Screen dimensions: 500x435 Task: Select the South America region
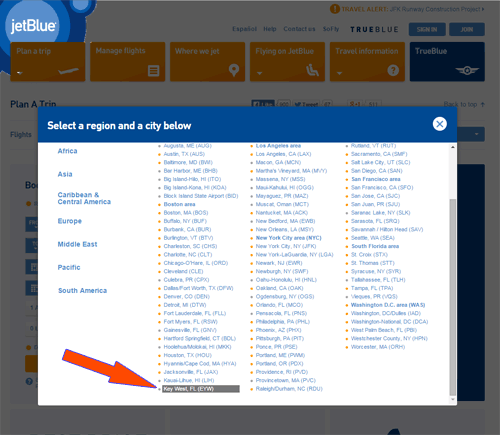tap(82, 291)
